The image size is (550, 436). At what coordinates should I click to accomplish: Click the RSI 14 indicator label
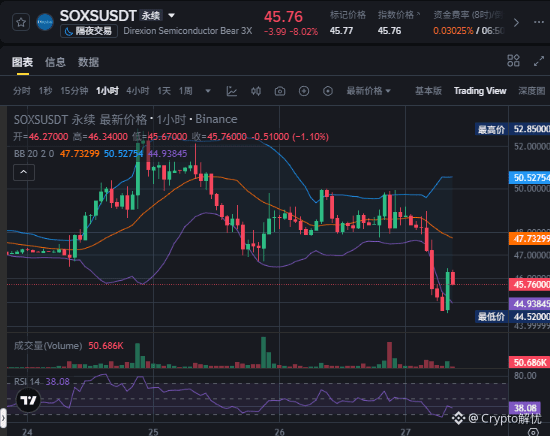tap(27, 382)
